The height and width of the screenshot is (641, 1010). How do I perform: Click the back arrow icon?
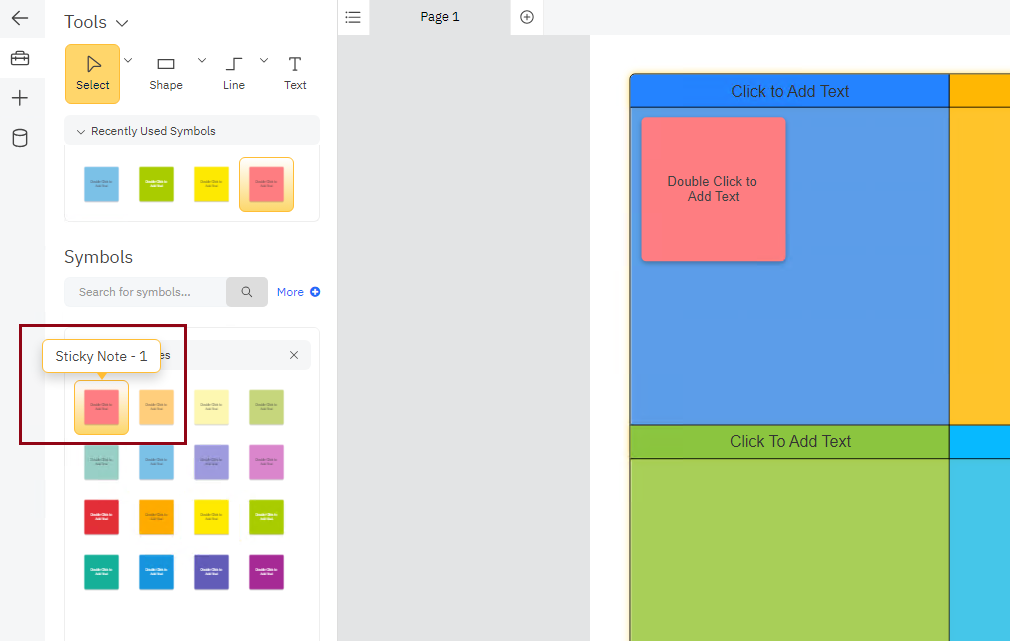[20, 18]
